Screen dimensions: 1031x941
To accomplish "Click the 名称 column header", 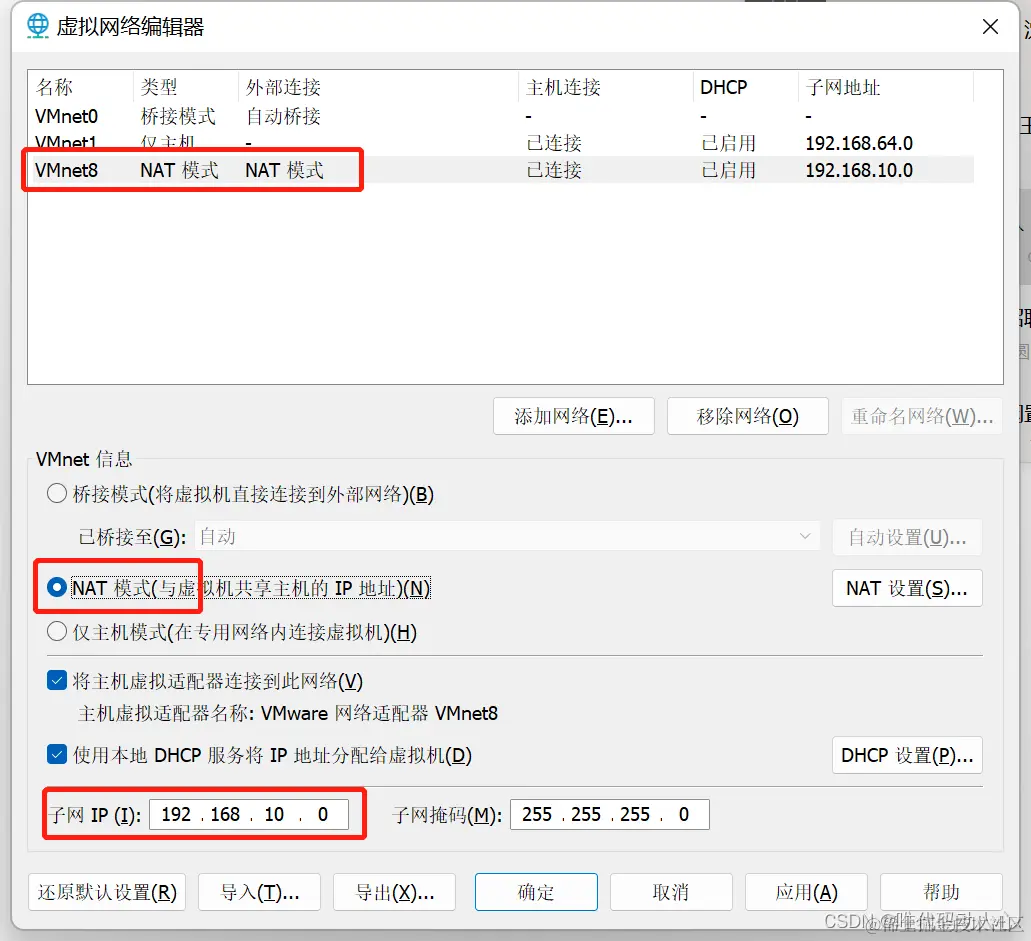I will [82, 87].
